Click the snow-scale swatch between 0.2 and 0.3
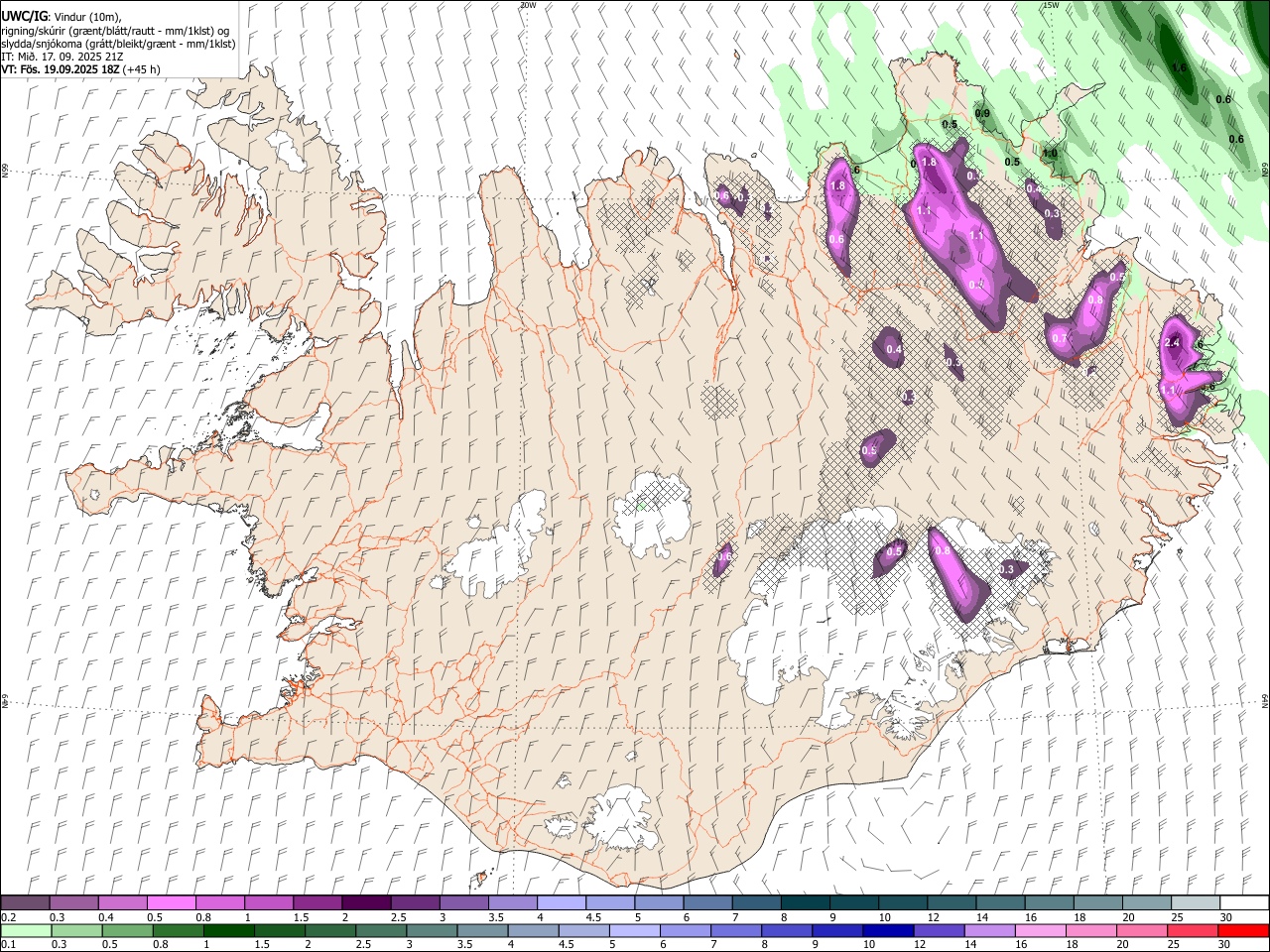The image size is (1270, 952). (x=26, y=902)
